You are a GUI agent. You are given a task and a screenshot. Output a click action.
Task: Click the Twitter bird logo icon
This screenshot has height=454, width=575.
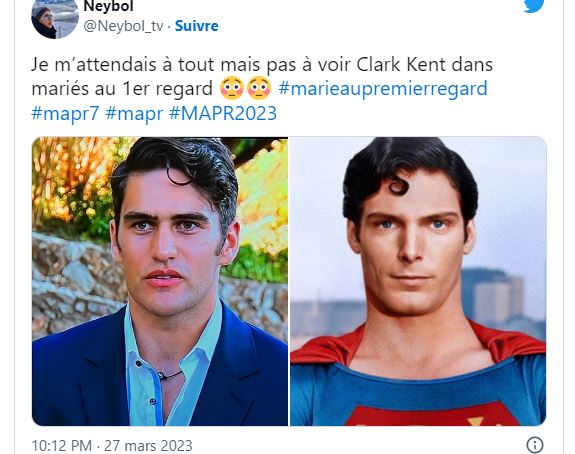(534, 5)
